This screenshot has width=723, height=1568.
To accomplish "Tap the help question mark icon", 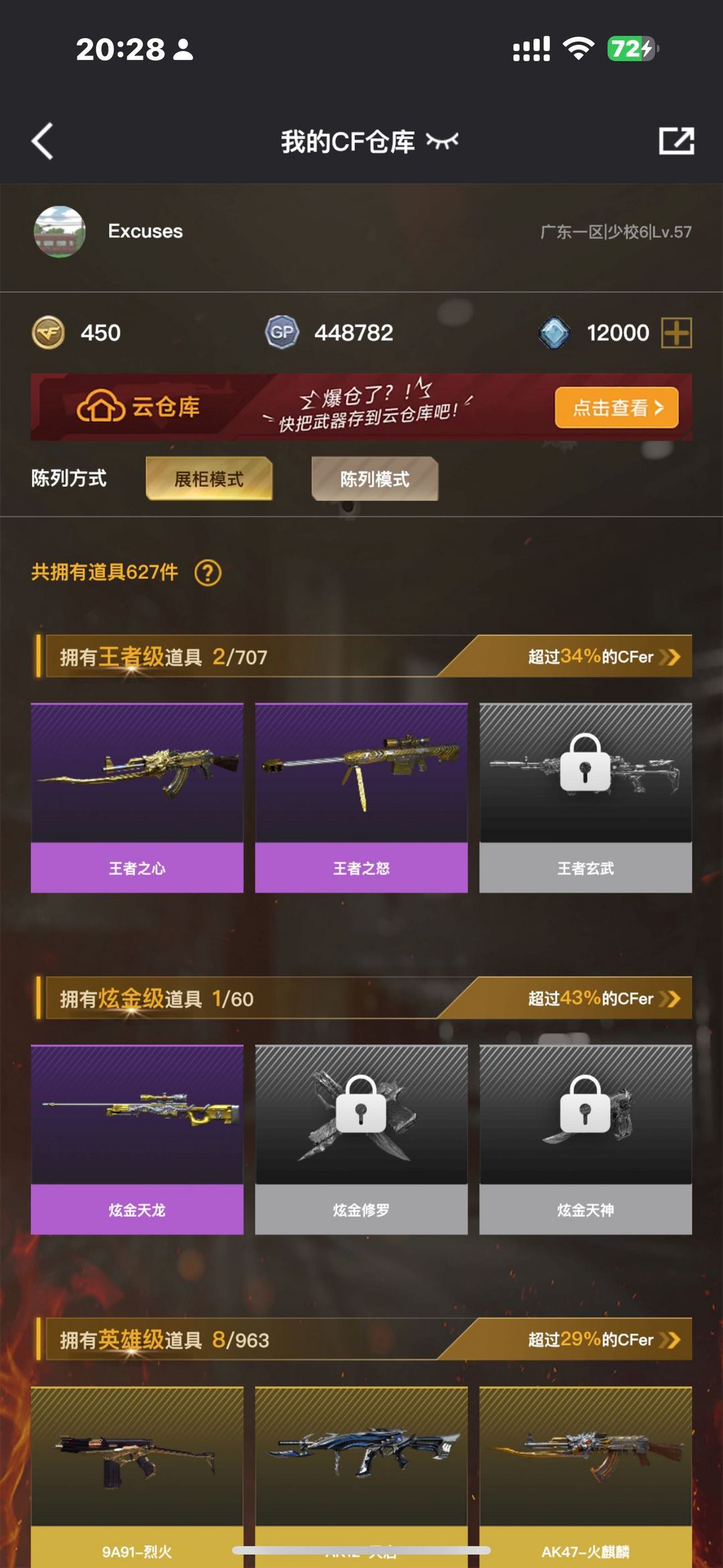I will 208,573.
